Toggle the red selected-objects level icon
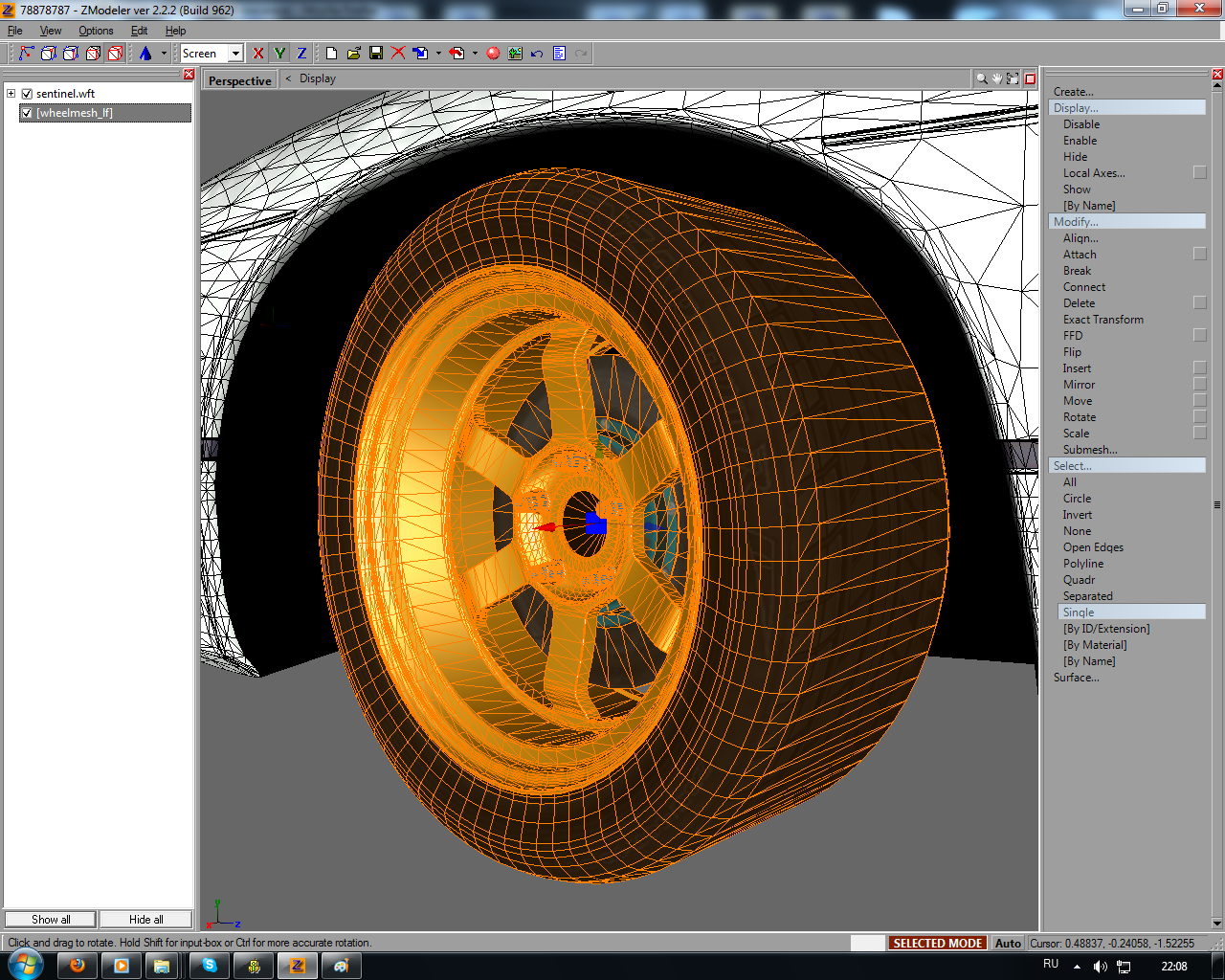1225x980 pixels. [115, 54]
